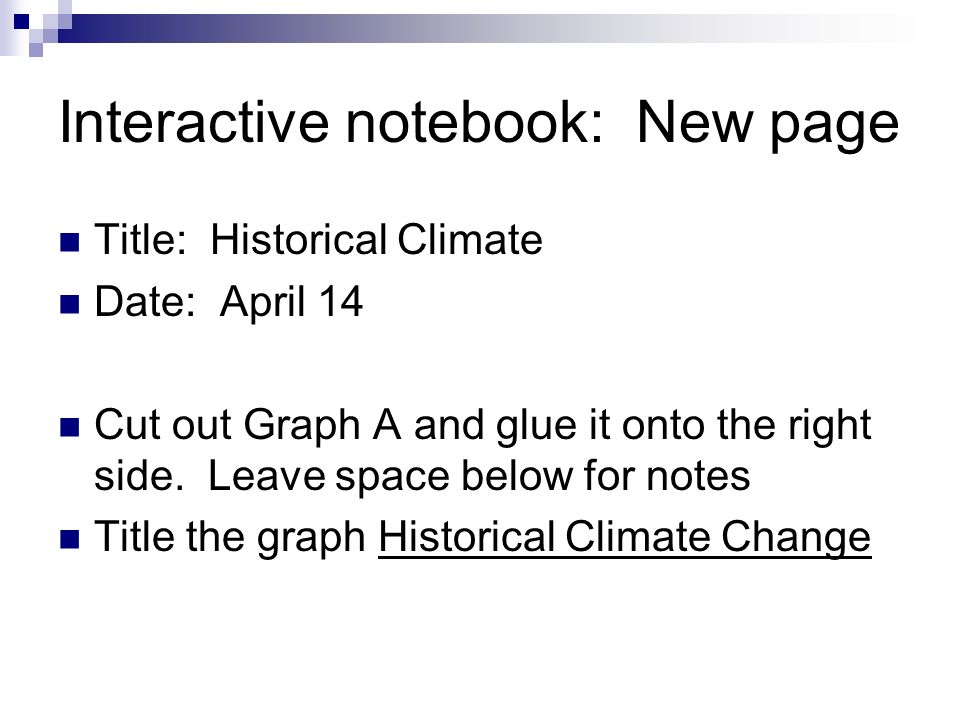
Task: Click the words 'Historical Climate' in first bullet
Action: pyautogui.click(x=377, y=239)
